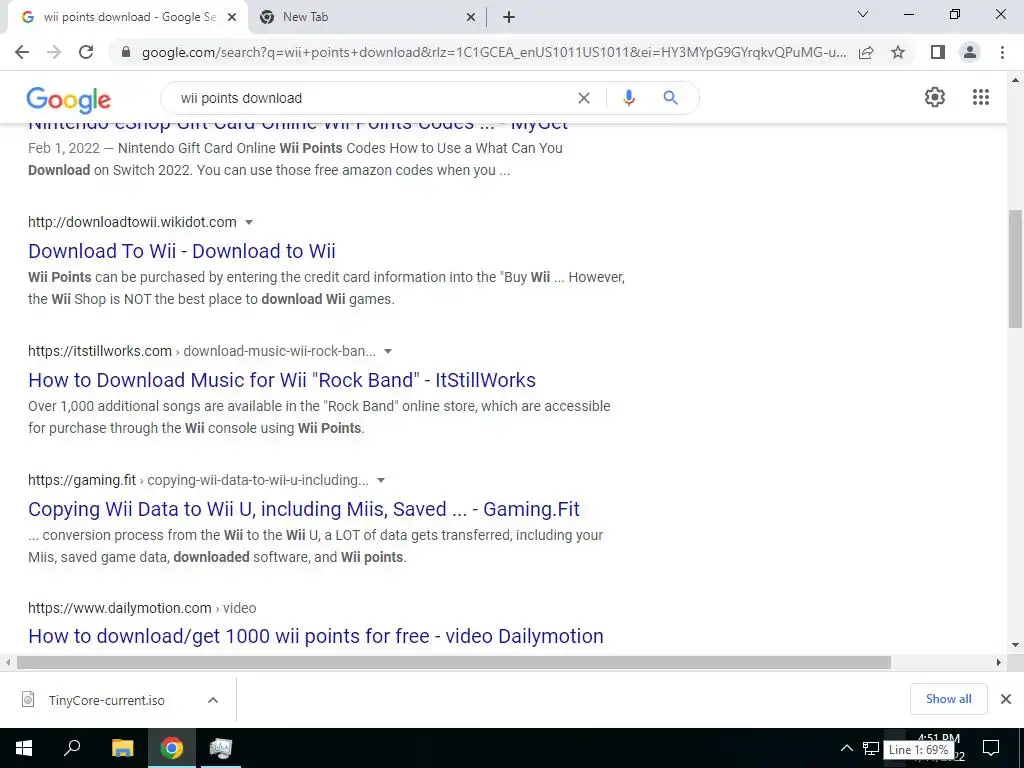Close the wii points download tab
Screen dimensions: 1024x768
(232, 17)
